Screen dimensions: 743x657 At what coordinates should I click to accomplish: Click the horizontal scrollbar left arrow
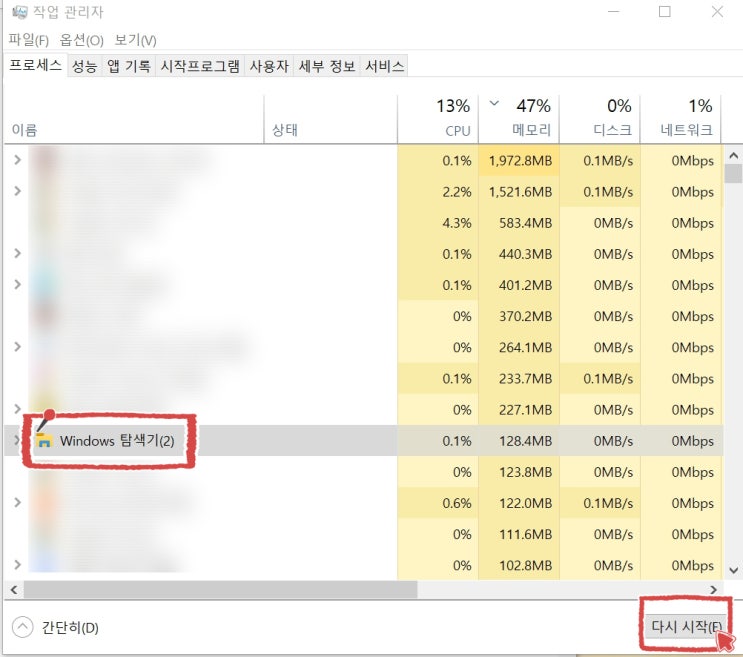coord(14,589)
